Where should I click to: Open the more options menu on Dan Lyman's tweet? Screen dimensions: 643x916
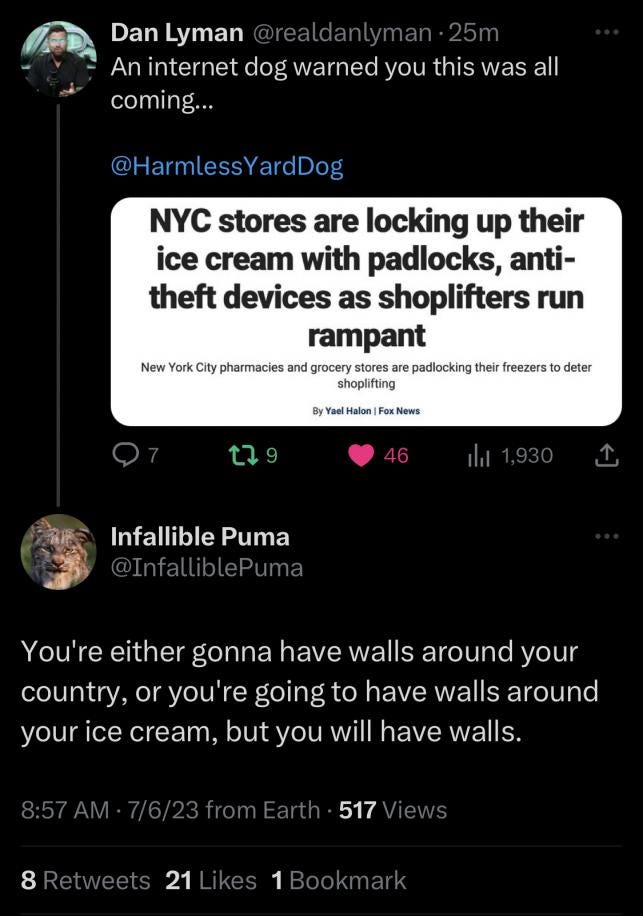[607, 33]
